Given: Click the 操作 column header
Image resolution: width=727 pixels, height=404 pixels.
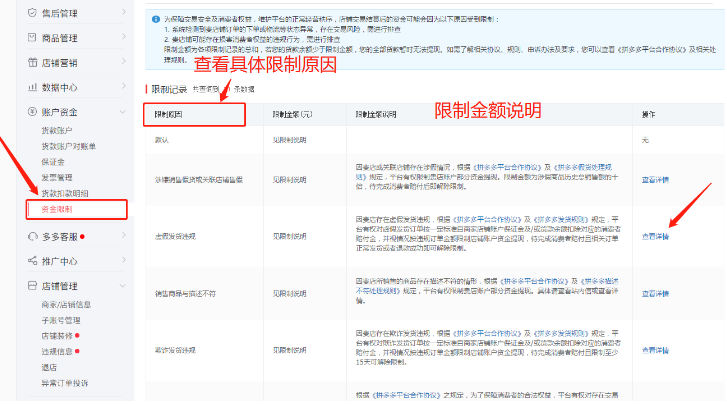Looking at the screenshot, I should [648, 114].
